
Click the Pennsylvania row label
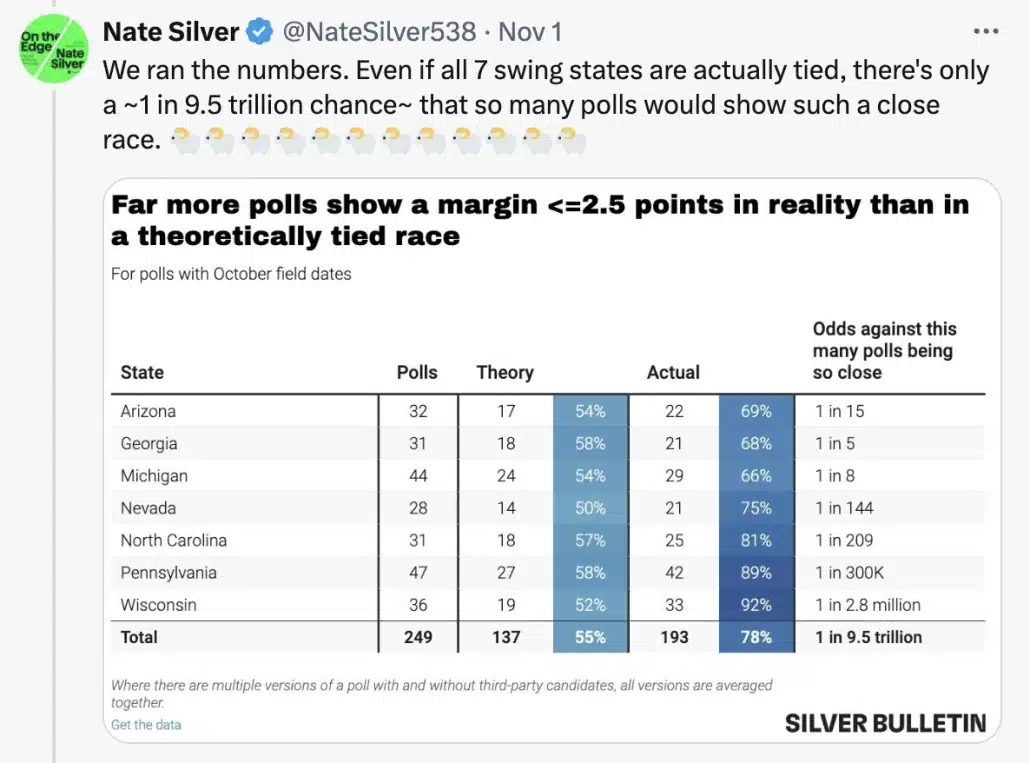168,573
